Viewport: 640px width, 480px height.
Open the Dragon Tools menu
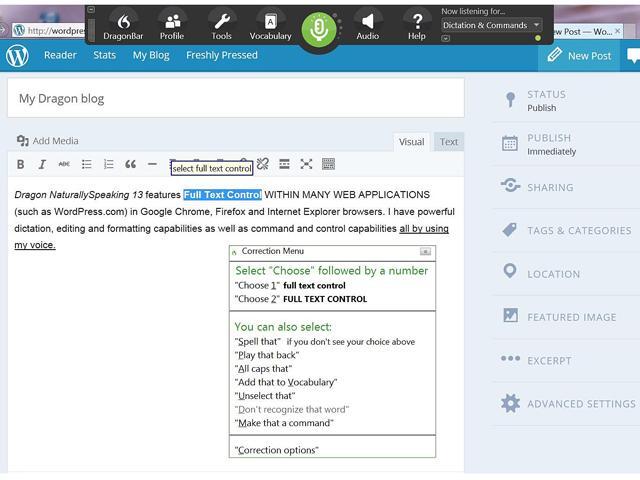(x=222, y=27)
